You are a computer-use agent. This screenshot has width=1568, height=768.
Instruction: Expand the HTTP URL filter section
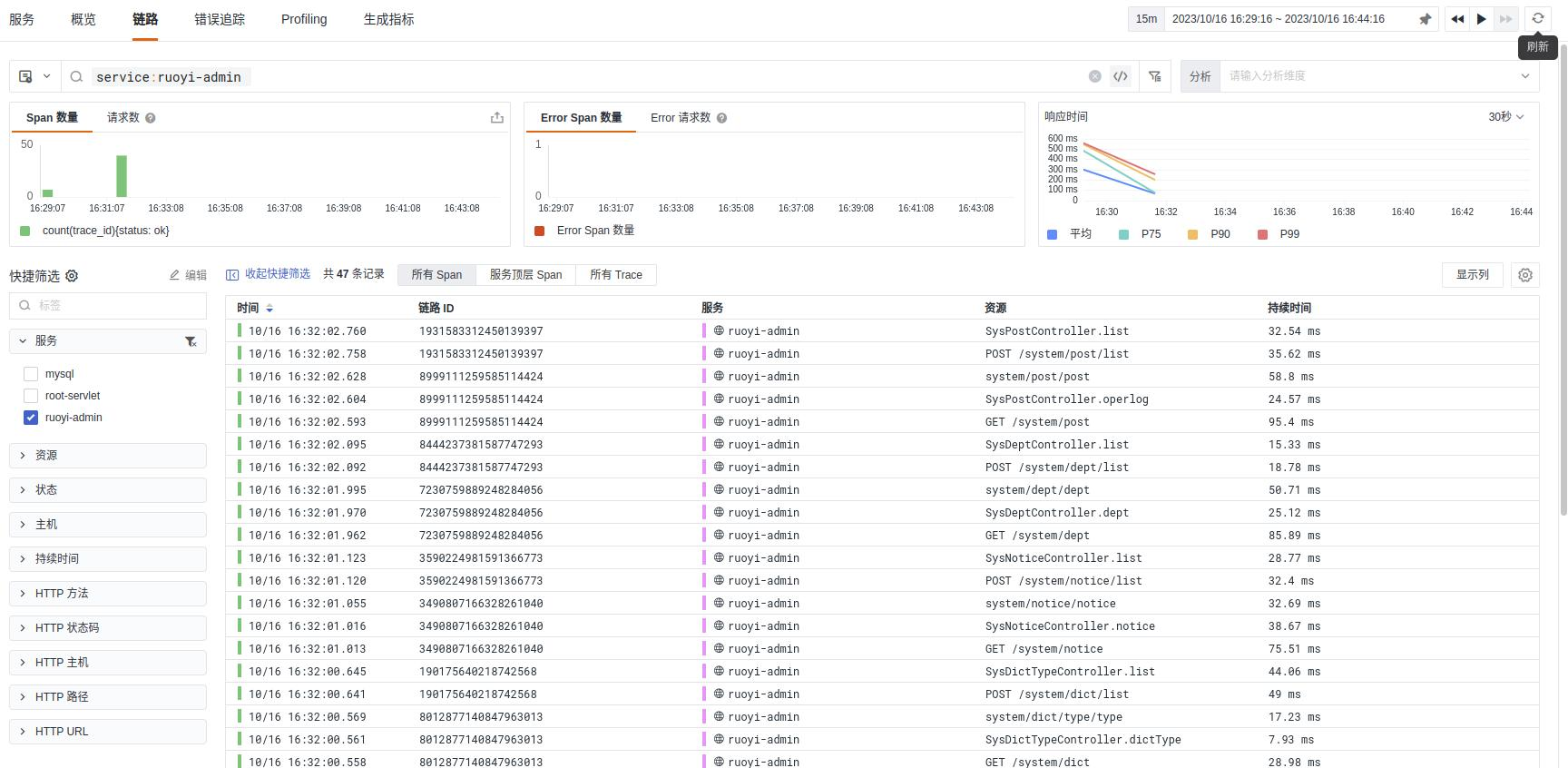pos(108,732)
